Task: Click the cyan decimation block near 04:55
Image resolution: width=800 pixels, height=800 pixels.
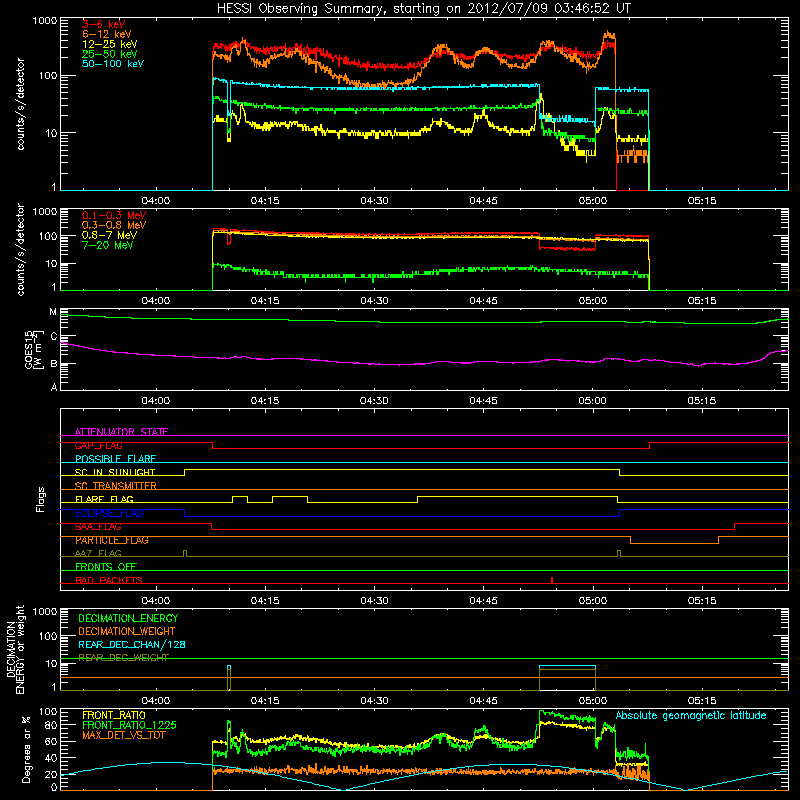Action: pos(567,667)
